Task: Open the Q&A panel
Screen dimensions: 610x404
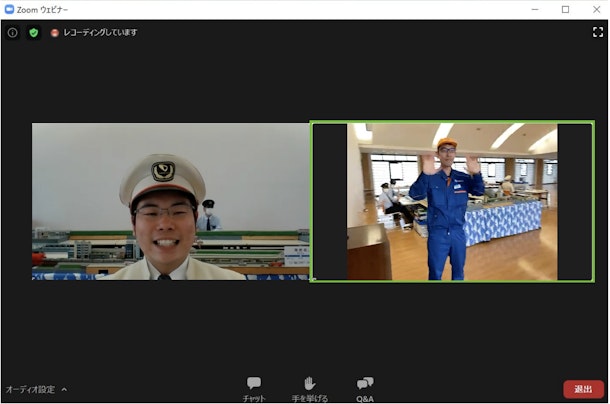Action: [x=365, y=383]
